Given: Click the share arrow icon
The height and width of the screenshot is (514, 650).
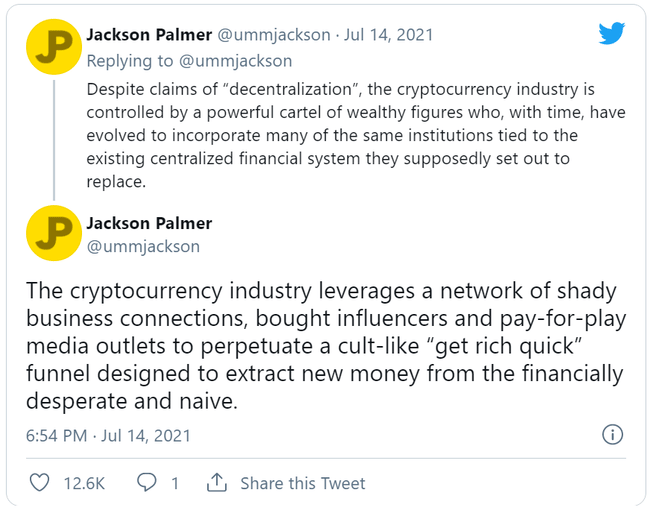Looking at the screenshot, I should pos(216,483).
